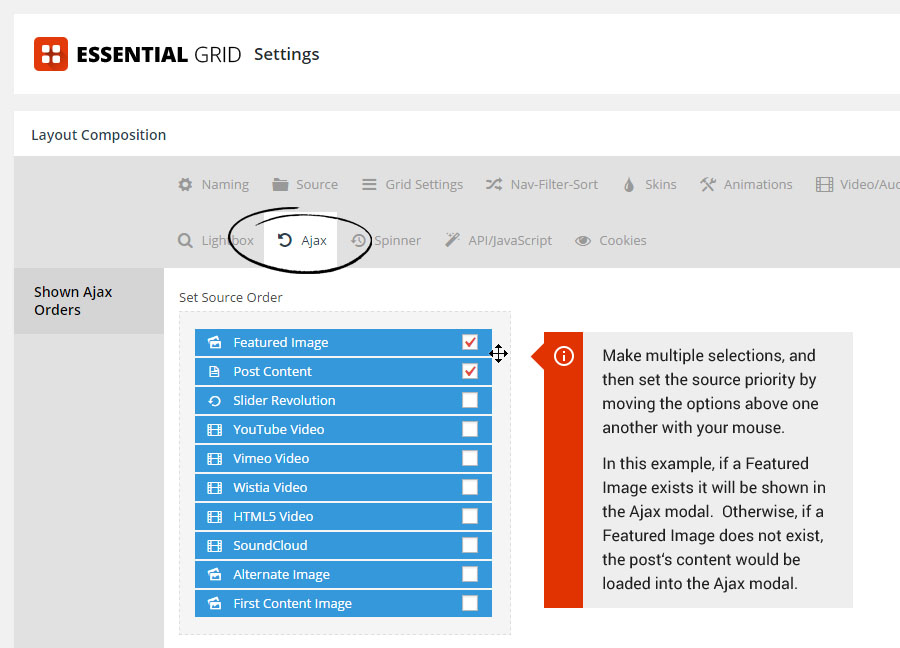
Task: Uncheck the Post Content checkbox
Action: pos(470,371)
